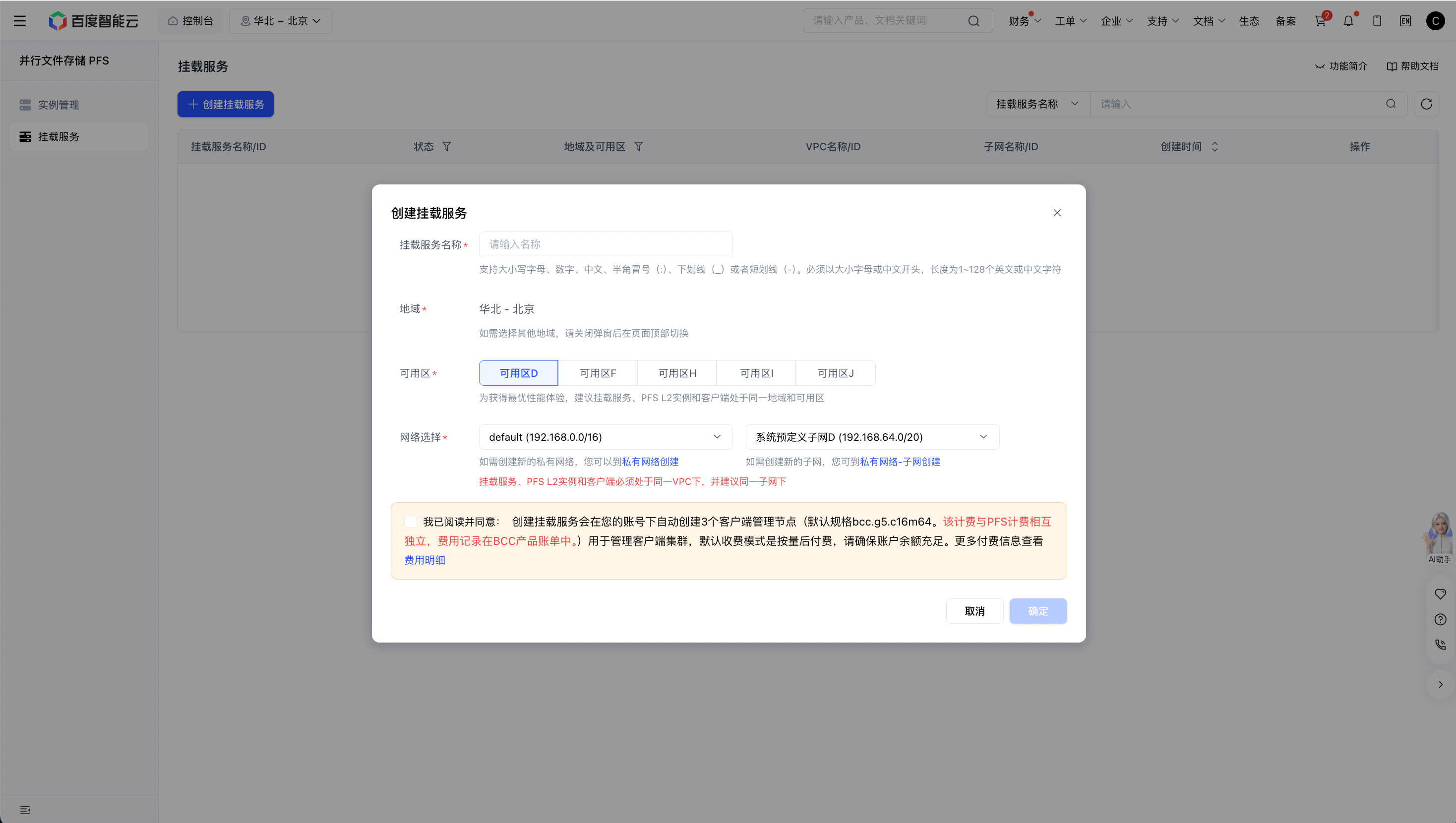
Task: Open the AI助手 assistant avatar
Action: click(x=1440, y=537)
